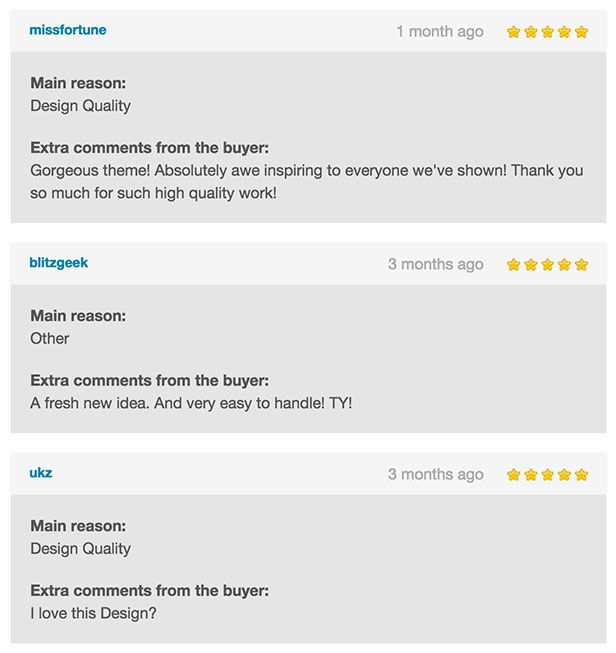Open the blitzgeek username link

pyautogui.click(x=59, y=263)
